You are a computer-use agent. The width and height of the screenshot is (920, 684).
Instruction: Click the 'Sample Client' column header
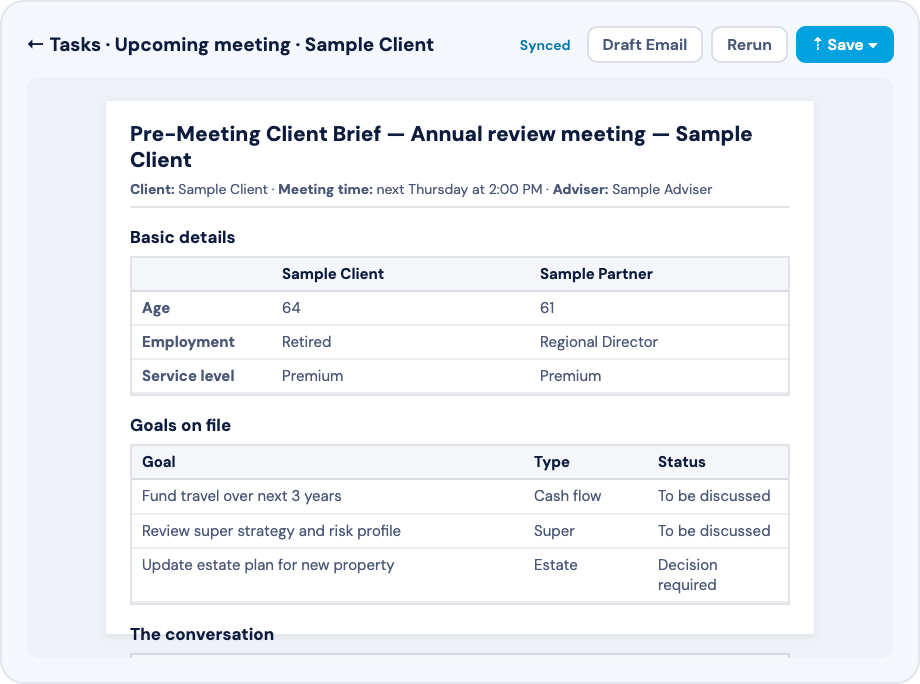pos(333,274)
